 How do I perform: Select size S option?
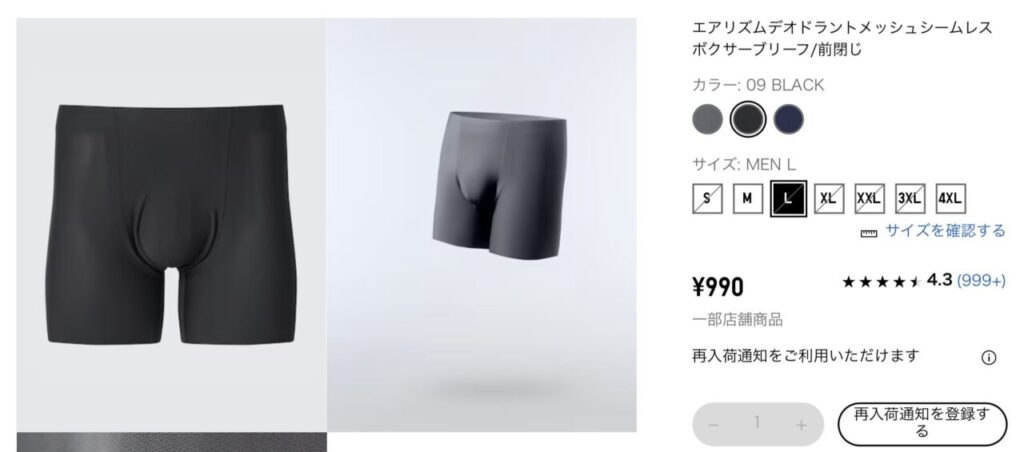[707, 199]
